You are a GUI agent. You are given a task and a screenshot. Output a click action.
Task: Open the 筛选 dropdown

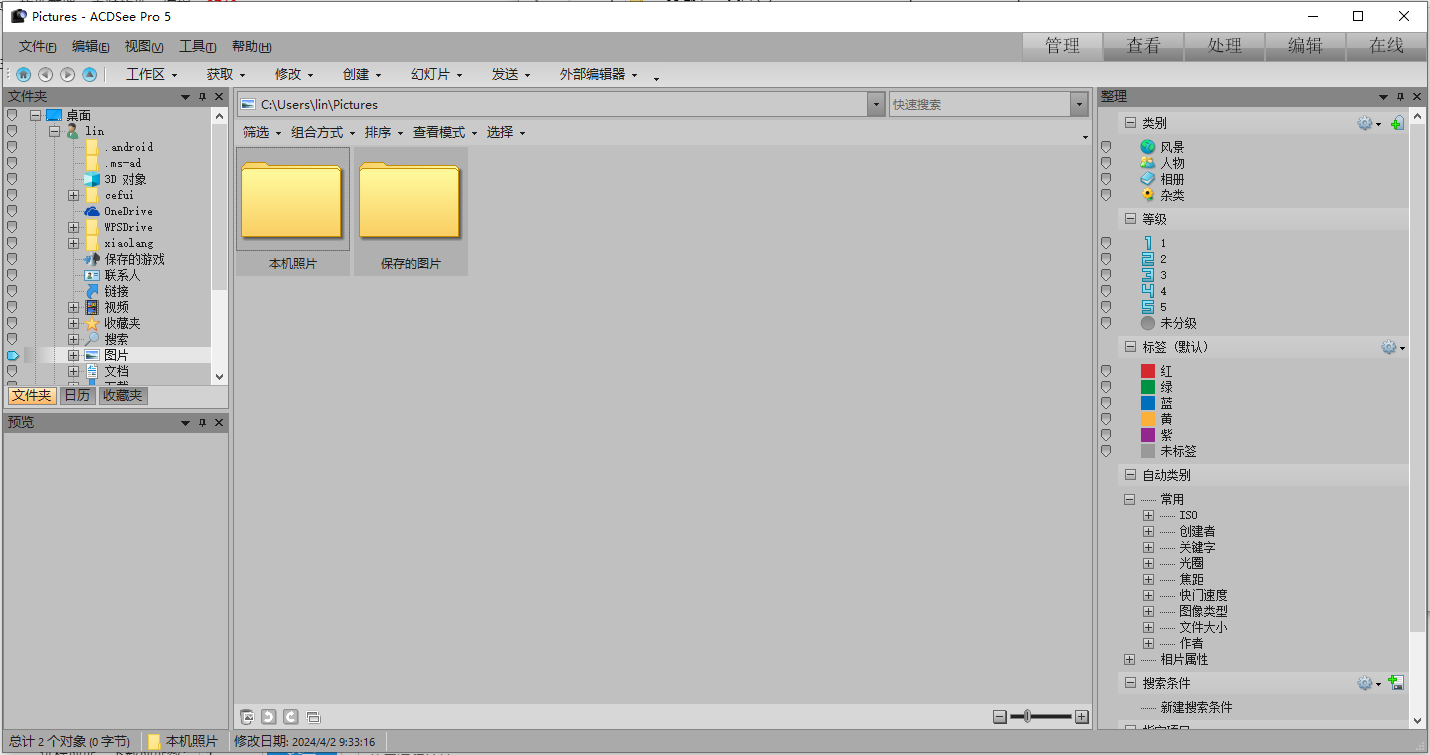(262, 132)
